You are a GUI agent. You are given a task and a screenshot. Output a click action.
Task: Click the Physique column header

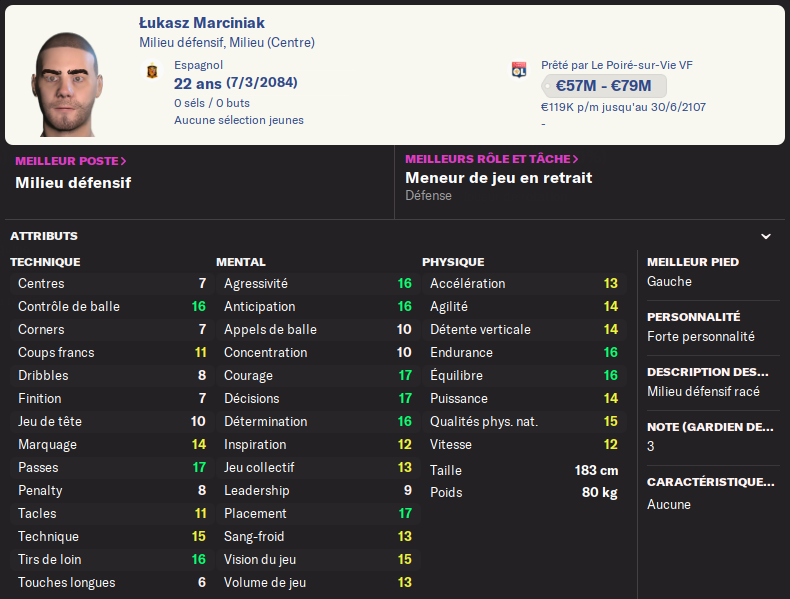tap(453, 262)
